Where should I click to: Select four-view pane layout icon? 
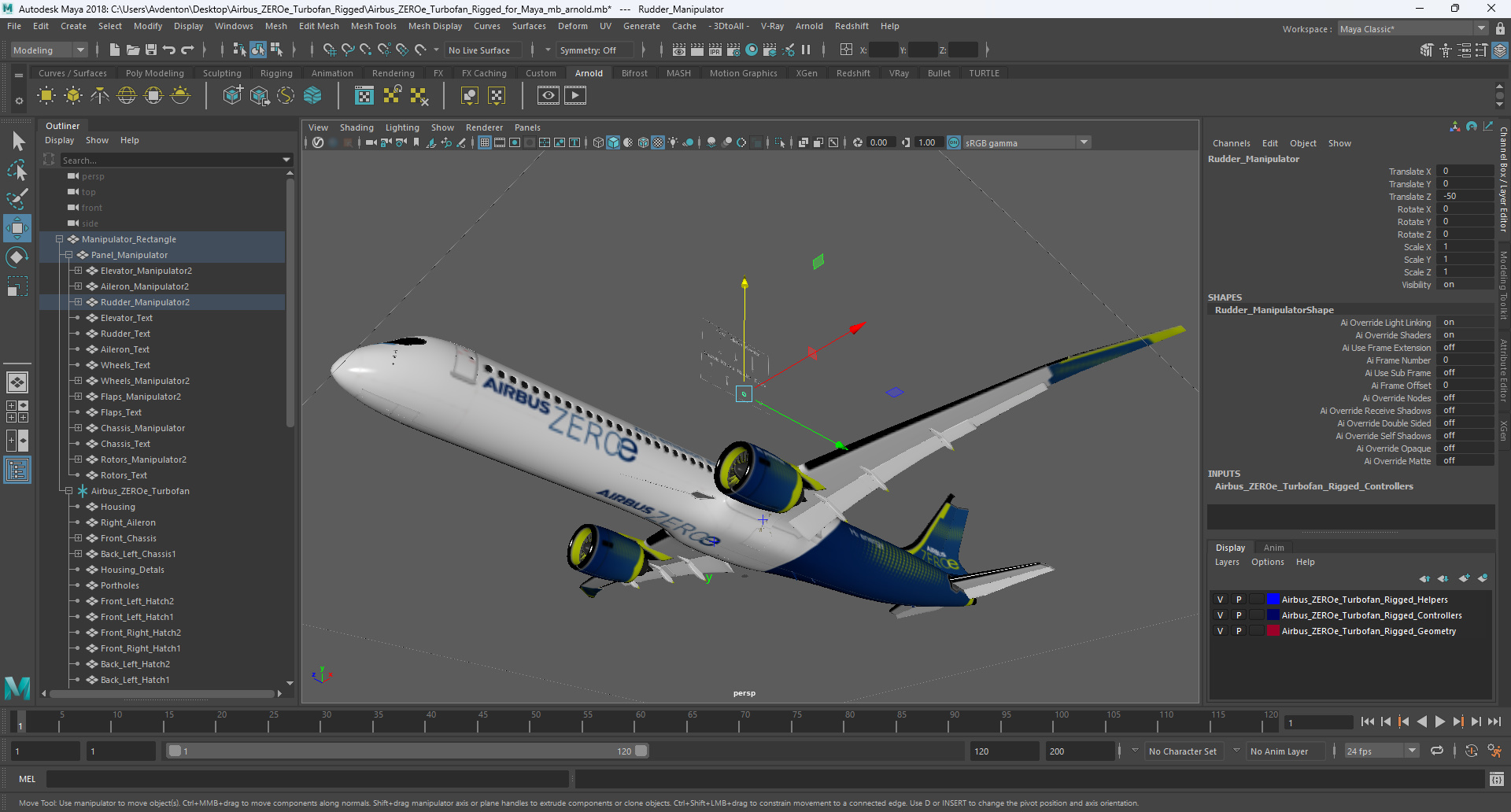click(17, 412)
